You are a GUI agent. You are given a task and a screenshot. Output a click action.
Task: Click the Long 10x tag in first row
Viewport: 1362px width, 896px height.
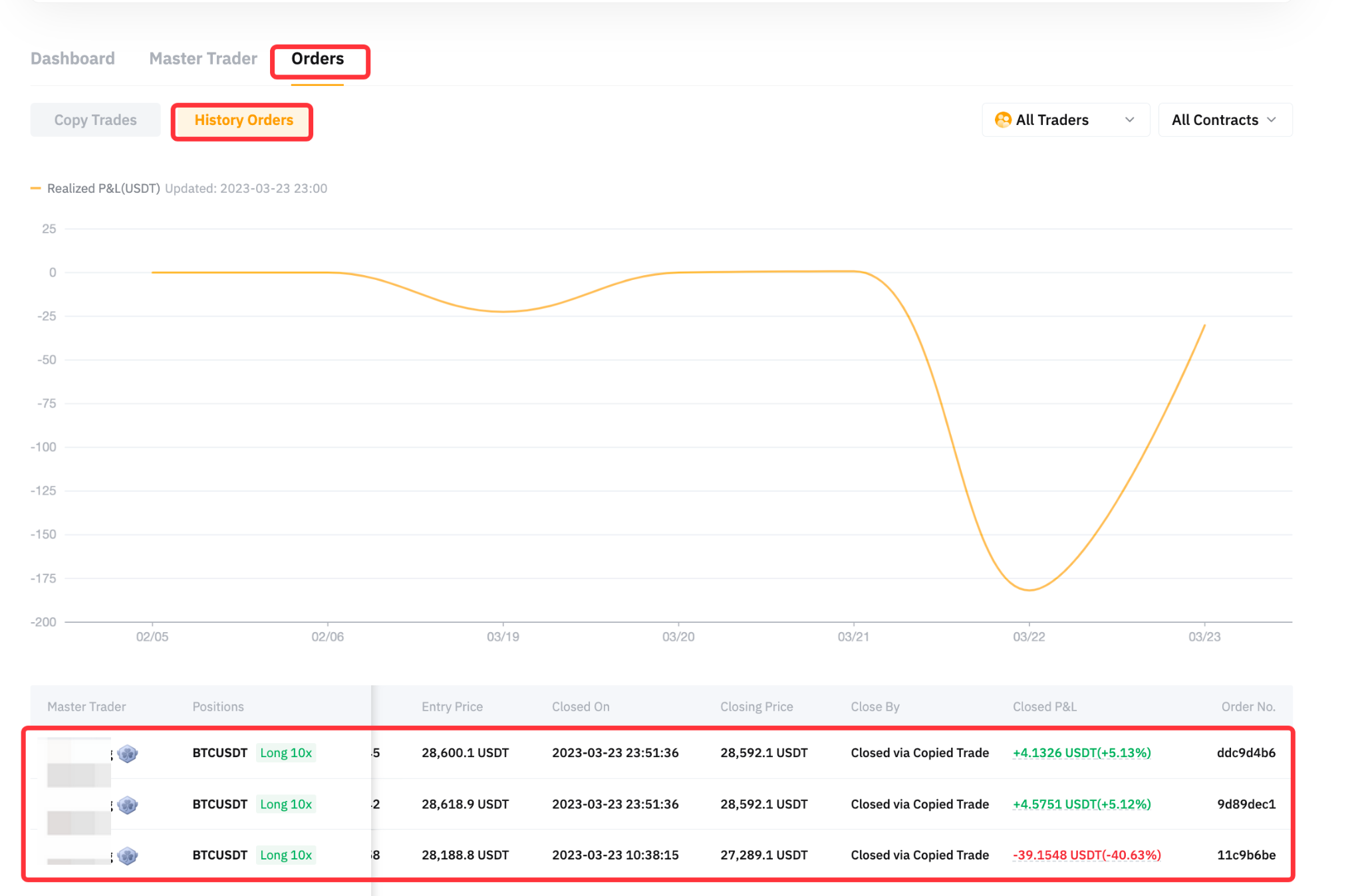click(286, 752)
